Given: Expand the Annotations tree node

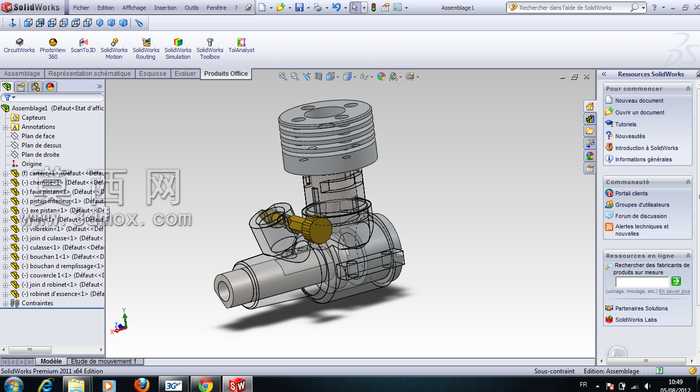Looking at the screenshot, I should point(6,127).
